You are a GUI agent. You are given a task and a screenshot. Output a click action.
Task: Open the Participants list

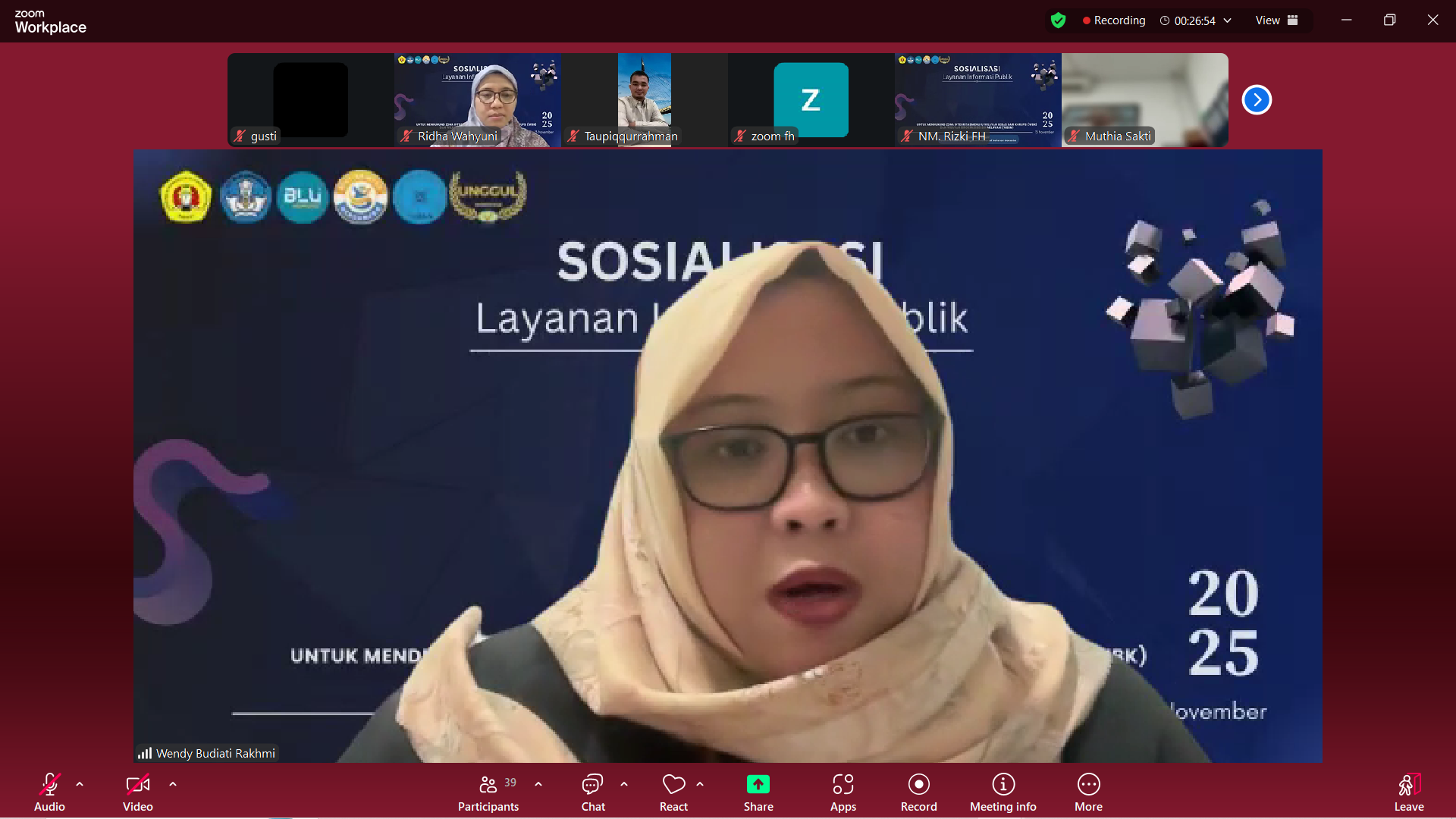coord(488,785)
